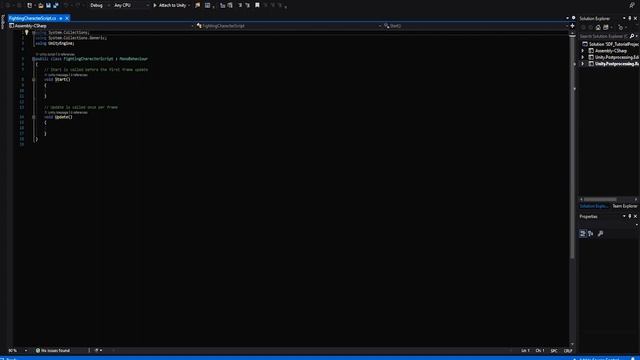
Task: Click the CRLF line ending indicator
Action: coord(568,350)
